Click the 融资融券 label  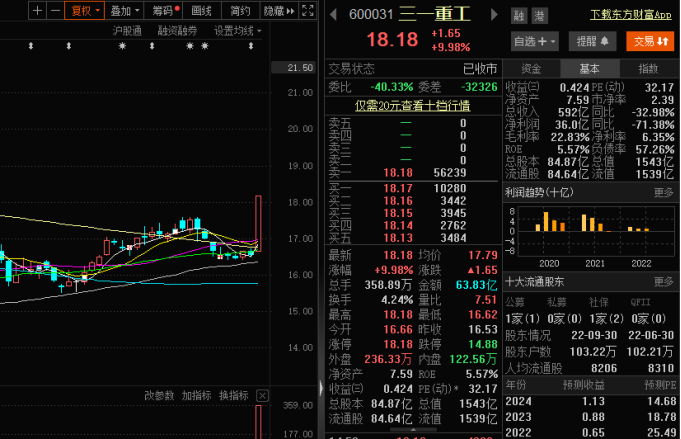(177, 31)
